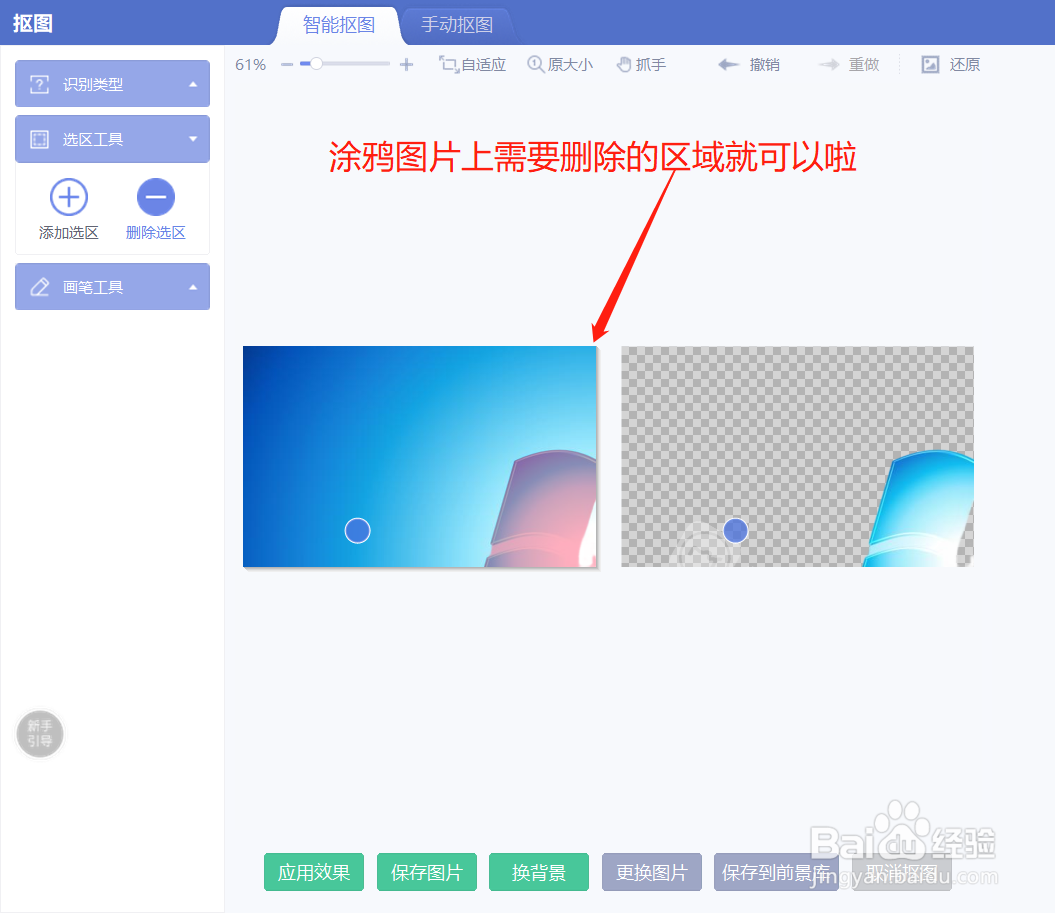The width and height of the screenshot is (1055, 913).
Task: Click the zoom in plus icon
Action: coord(406,65)
